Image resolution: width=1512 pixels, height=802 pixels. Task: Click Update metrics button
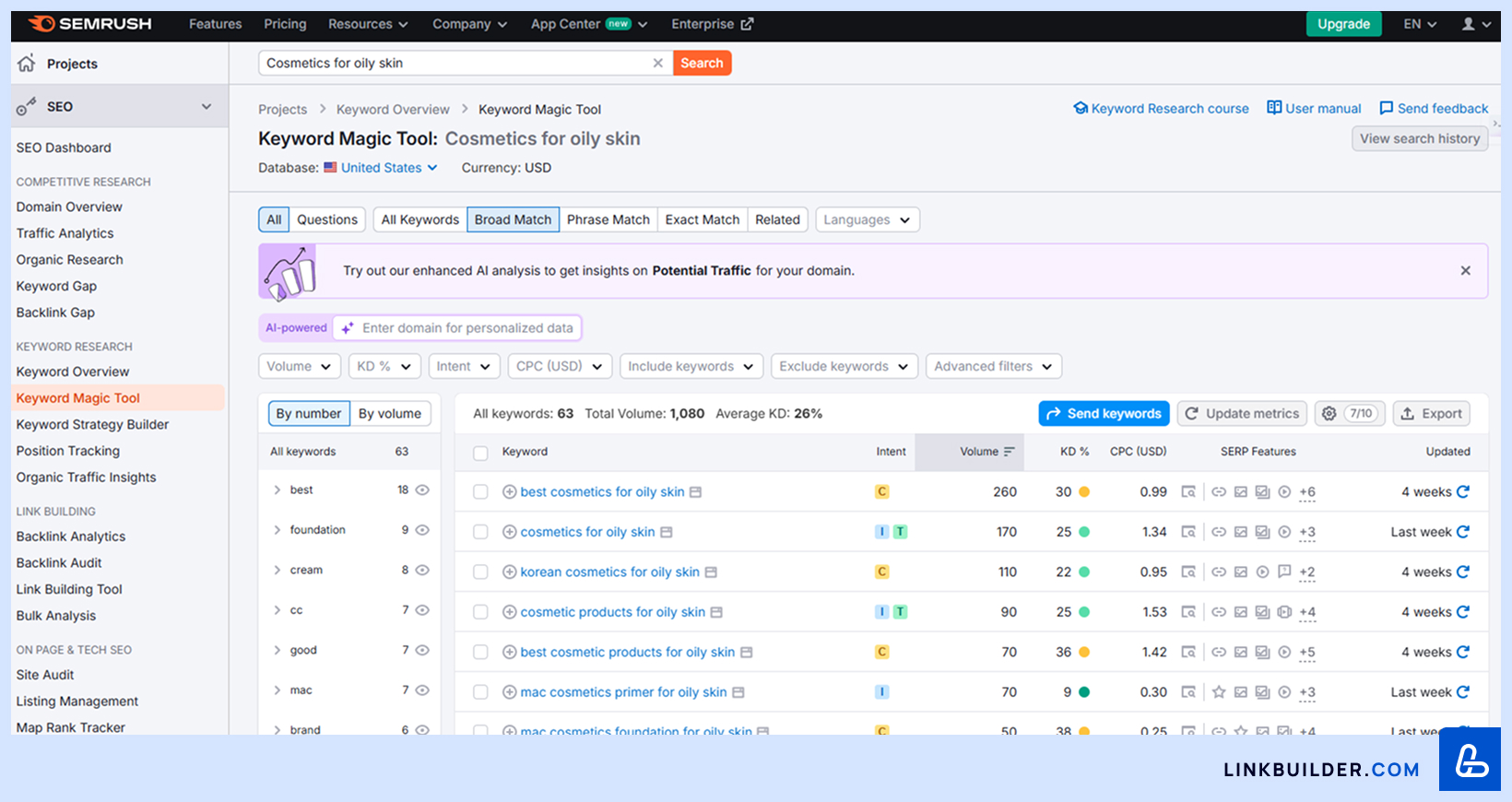tap(1242, 414)
